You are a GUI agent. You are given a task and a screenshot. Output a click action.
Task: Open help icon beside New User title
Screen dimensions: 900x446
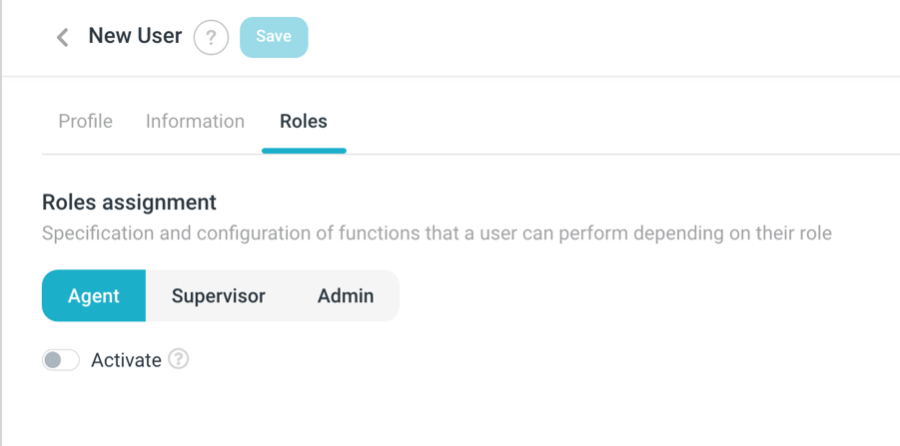click(x=210, y=38)
